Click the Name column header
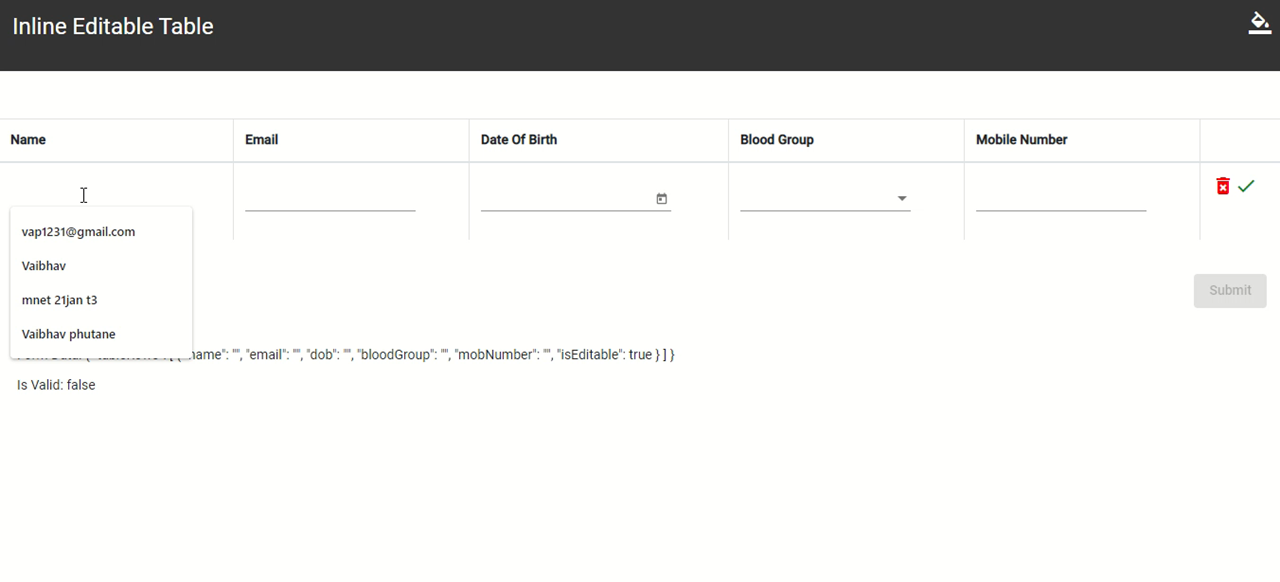Viewport: 1280px width, 582px height. point(28,140)
